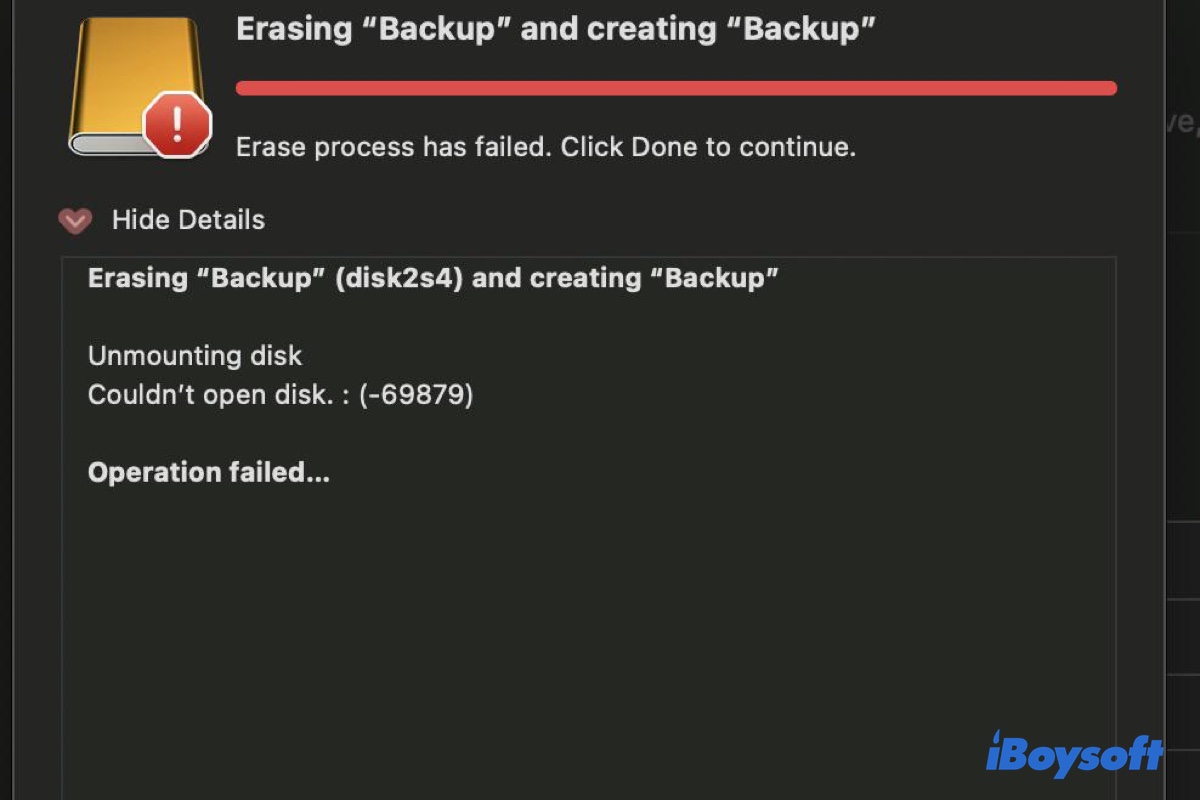
Task: Click the background window right of the dialog
Action: (x=1183, y=400)
